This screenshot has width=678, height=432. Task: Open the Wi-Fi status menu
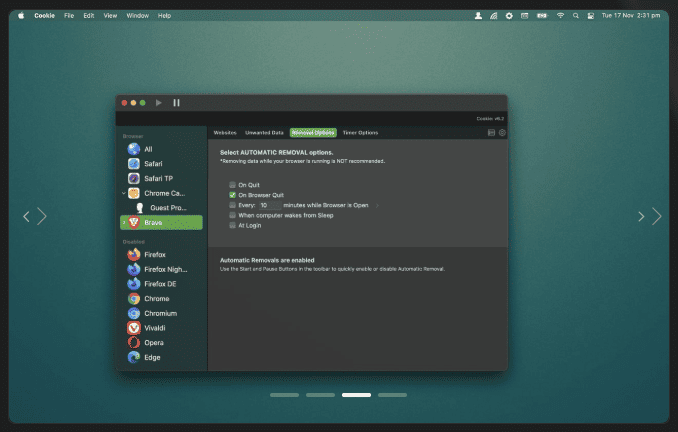[x=560, y=16]
